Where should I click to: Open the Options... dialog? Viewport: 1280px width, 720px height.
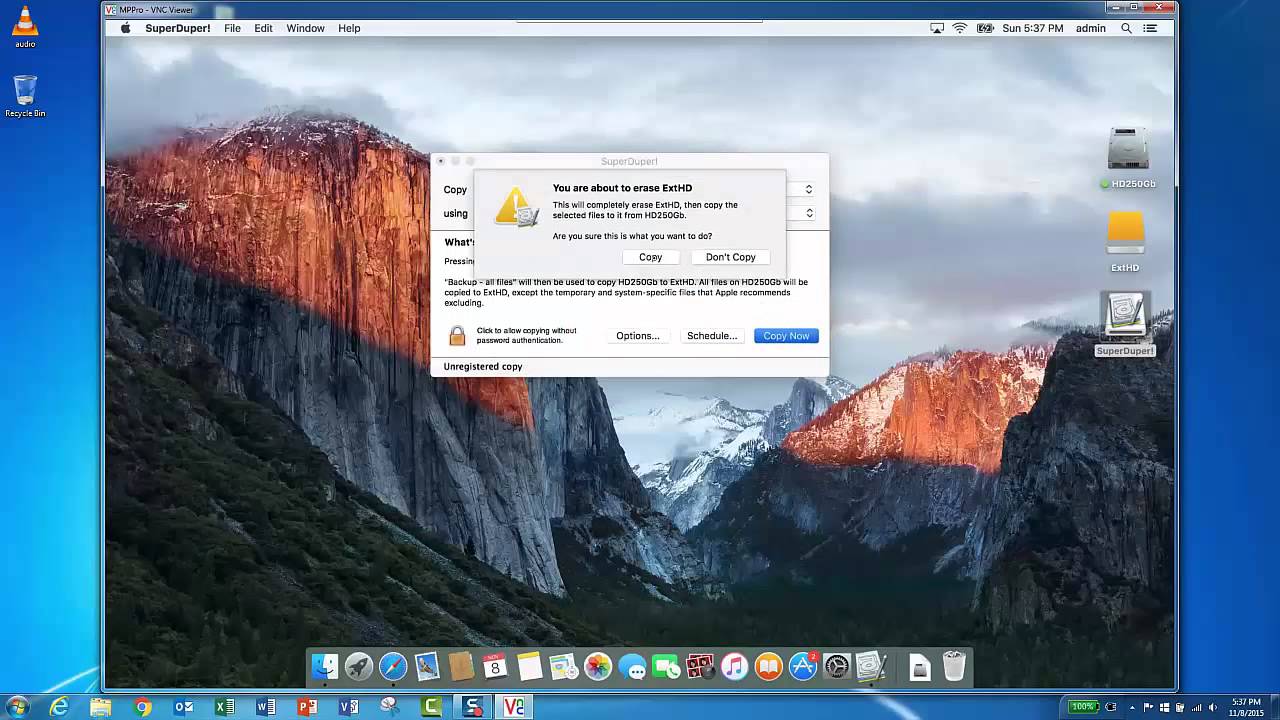[637, 336]
